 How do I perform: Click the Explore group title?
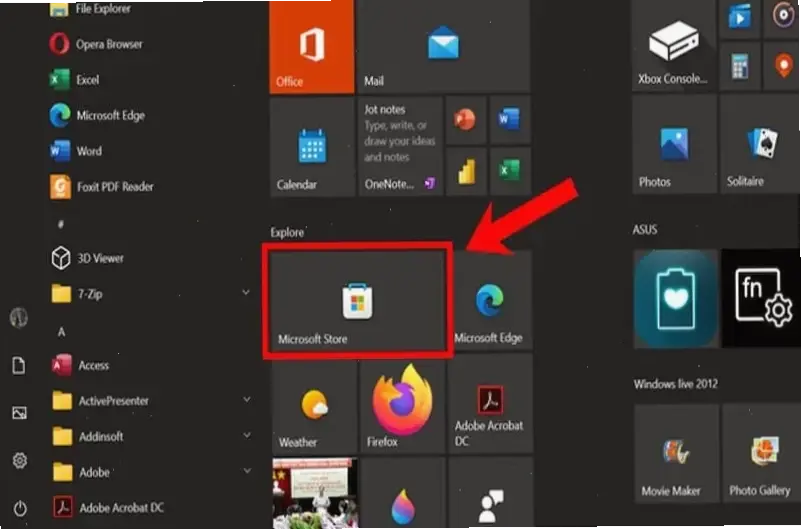[x=287, y=232]
